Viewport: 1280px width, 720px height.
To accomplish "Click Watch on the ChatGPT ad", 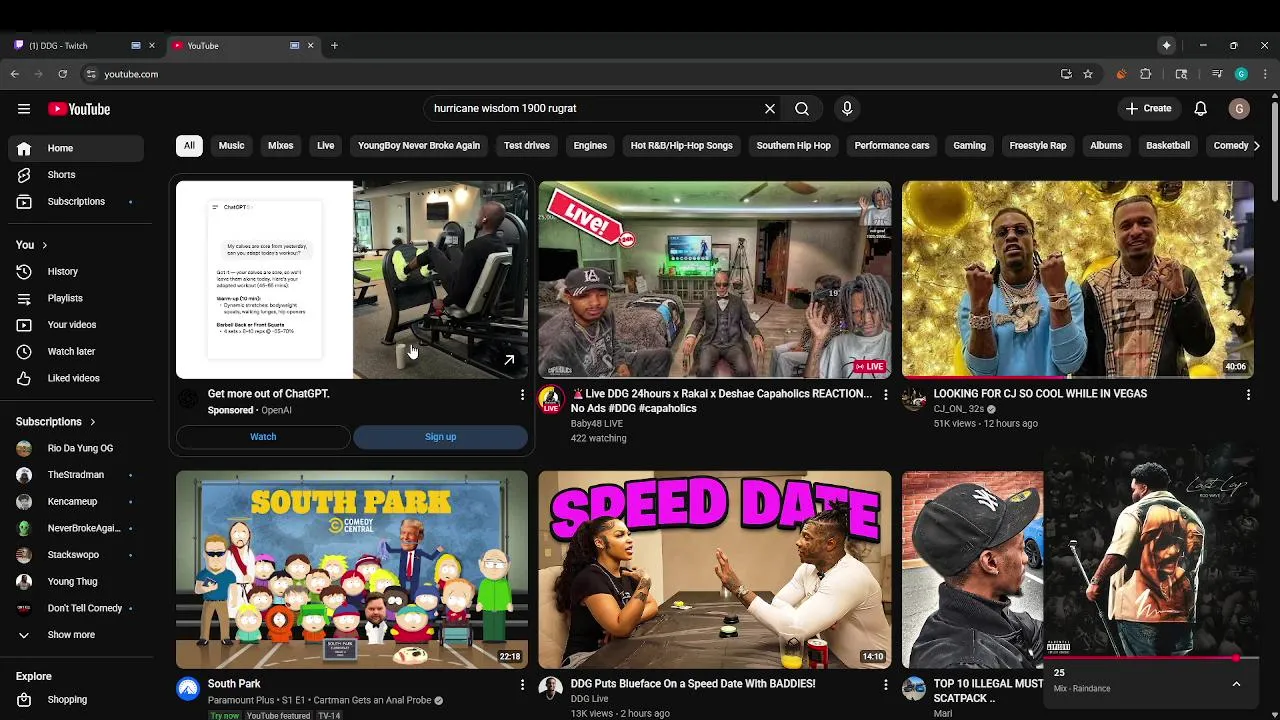I will 263,437.
